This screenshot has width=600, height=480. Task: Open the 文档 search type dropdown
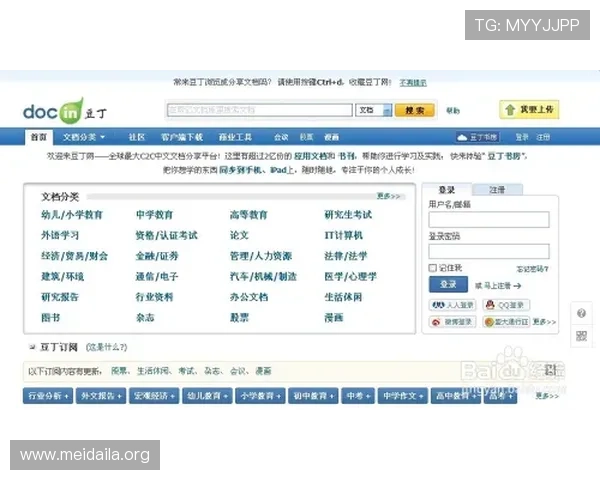[x=373, y=110]
